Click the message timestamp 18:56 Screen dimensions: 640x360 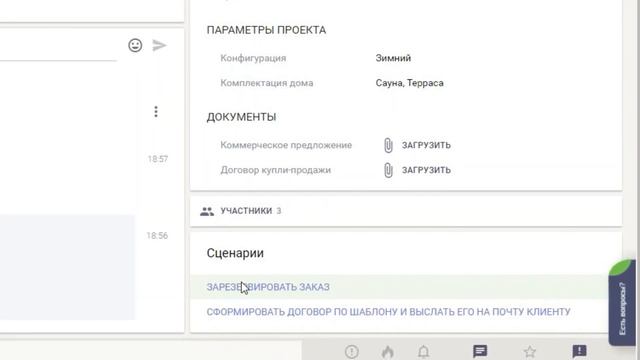tap(157, 236)
